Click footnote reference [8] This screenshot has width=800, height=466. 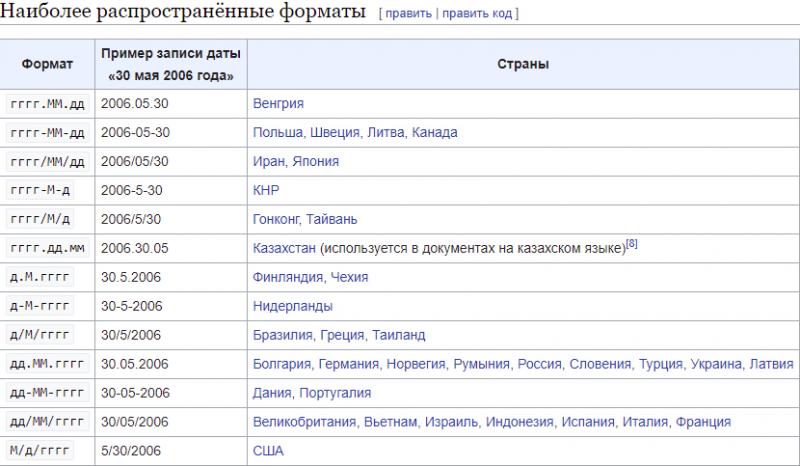point(631,244)
